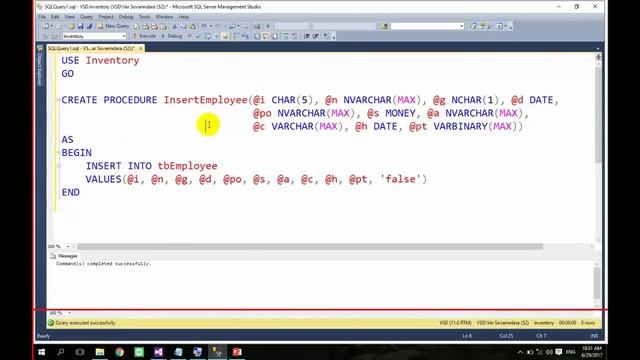Click the Windows Start button
The image size is (640, 360).
coord(42,352)
